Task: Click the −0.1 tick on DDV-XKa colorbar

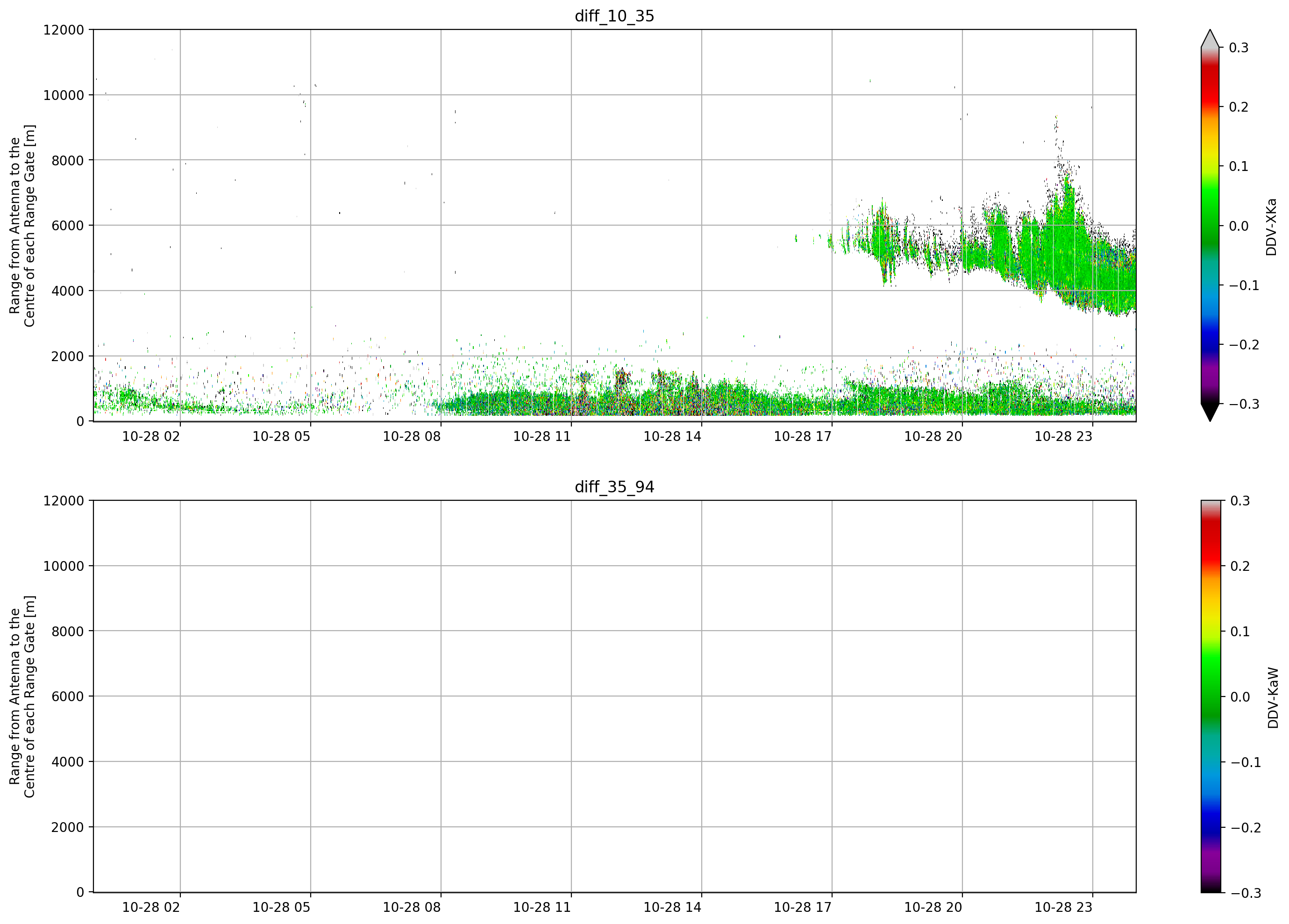Action: (1244, 285)
